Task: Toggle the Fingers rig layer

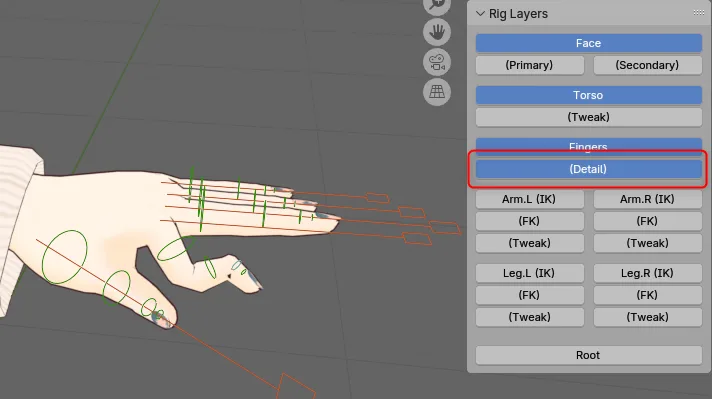Action: pyautogui.click(x=588, y=146)
